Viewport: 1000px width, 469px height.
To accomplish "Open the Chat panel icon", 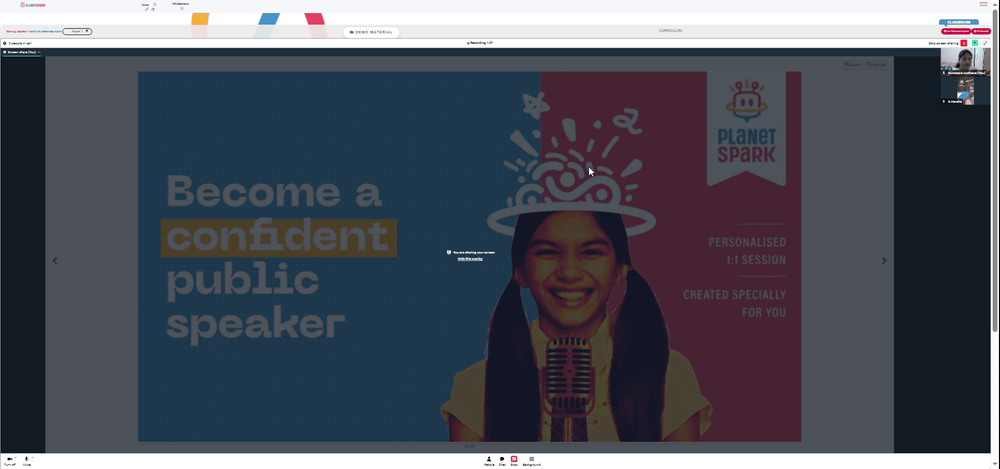I will (x=502, y=461).
